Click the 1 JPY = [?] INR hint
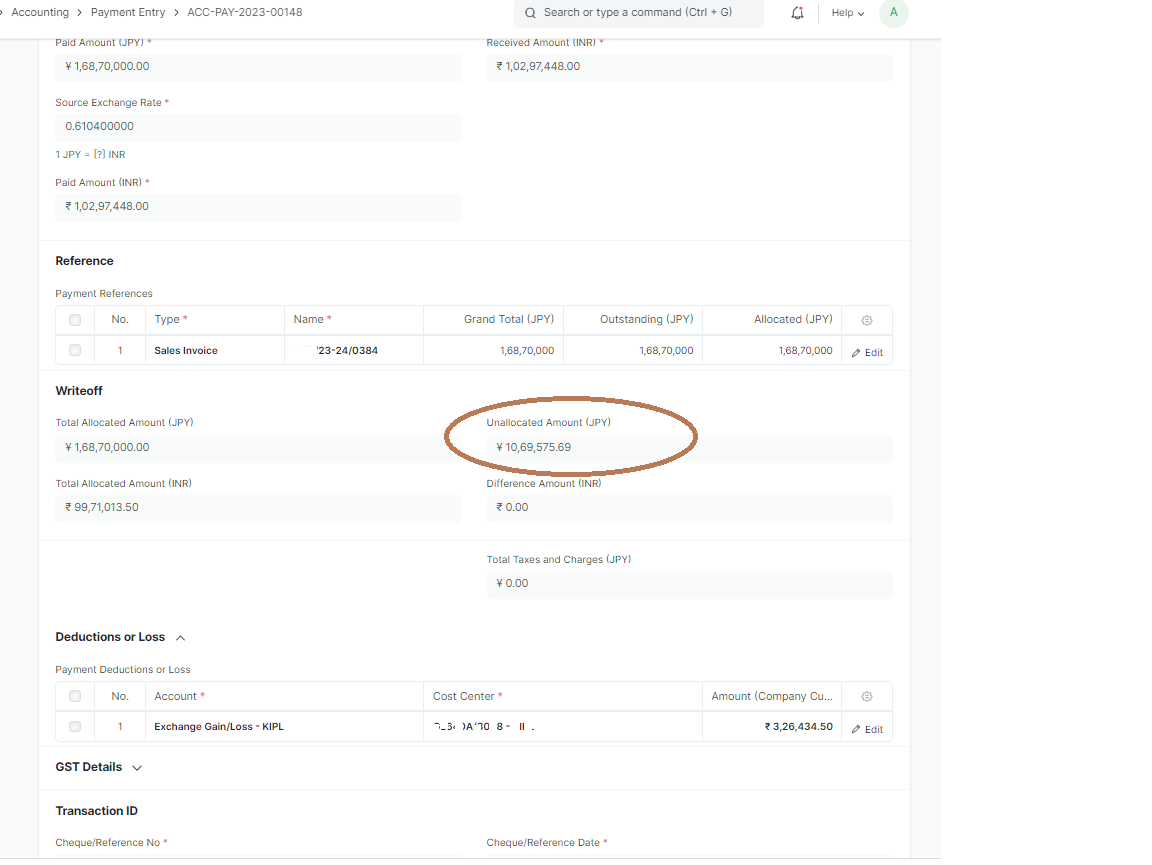The image size is (1152, 865). 90,154
